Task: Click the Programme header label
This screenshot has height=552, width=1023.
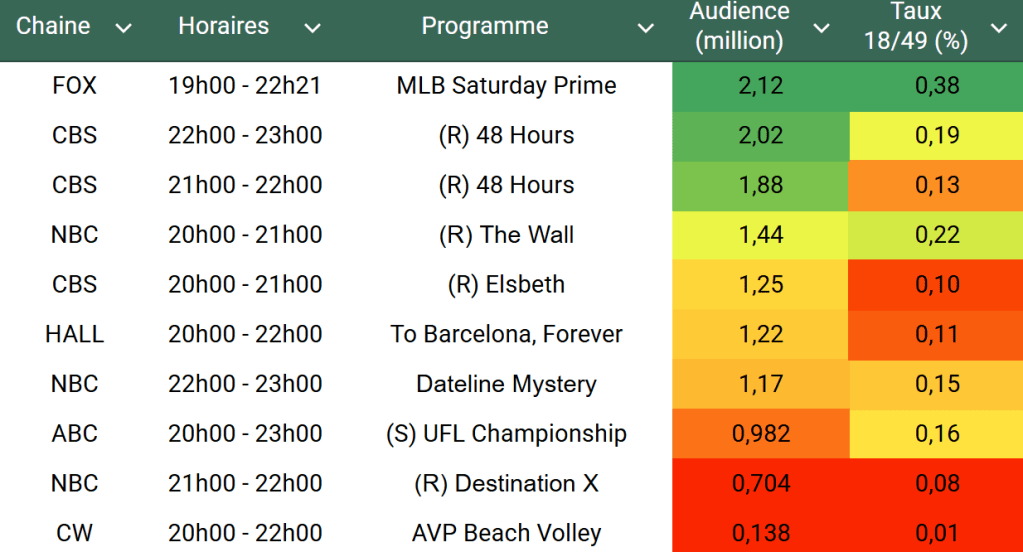Action: pos(484,27)
